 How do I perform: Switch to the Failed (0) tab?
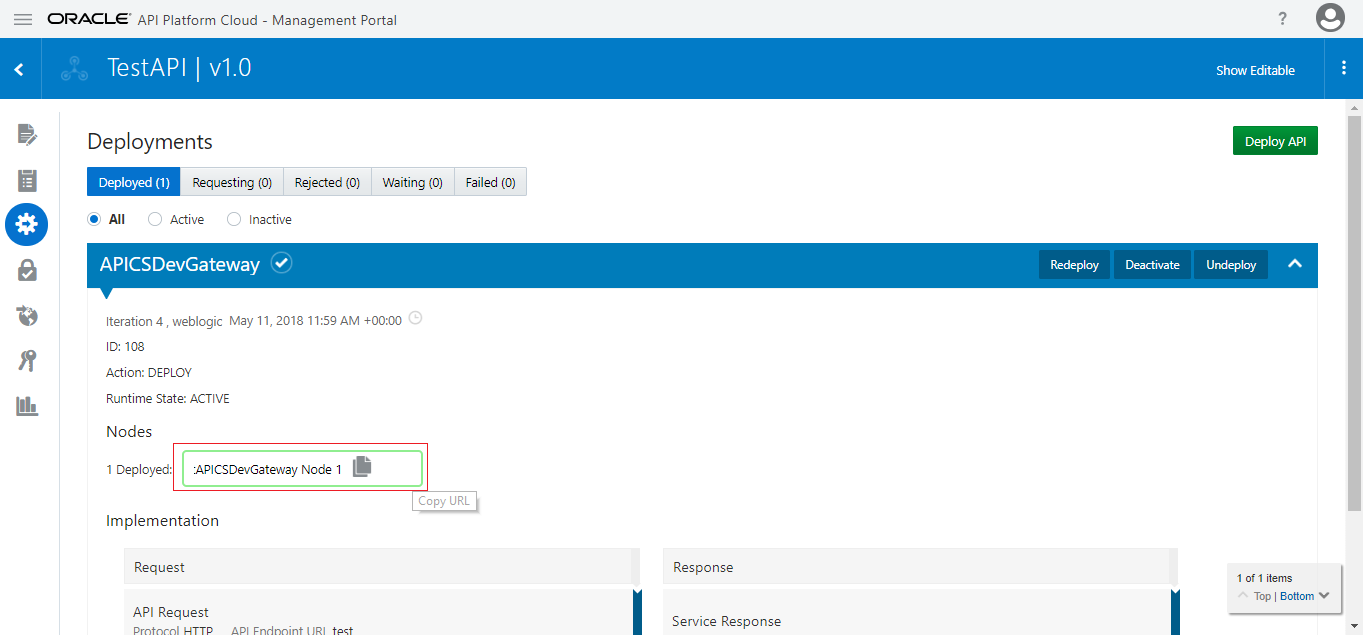pyautogui.click(x=490, y=182)
